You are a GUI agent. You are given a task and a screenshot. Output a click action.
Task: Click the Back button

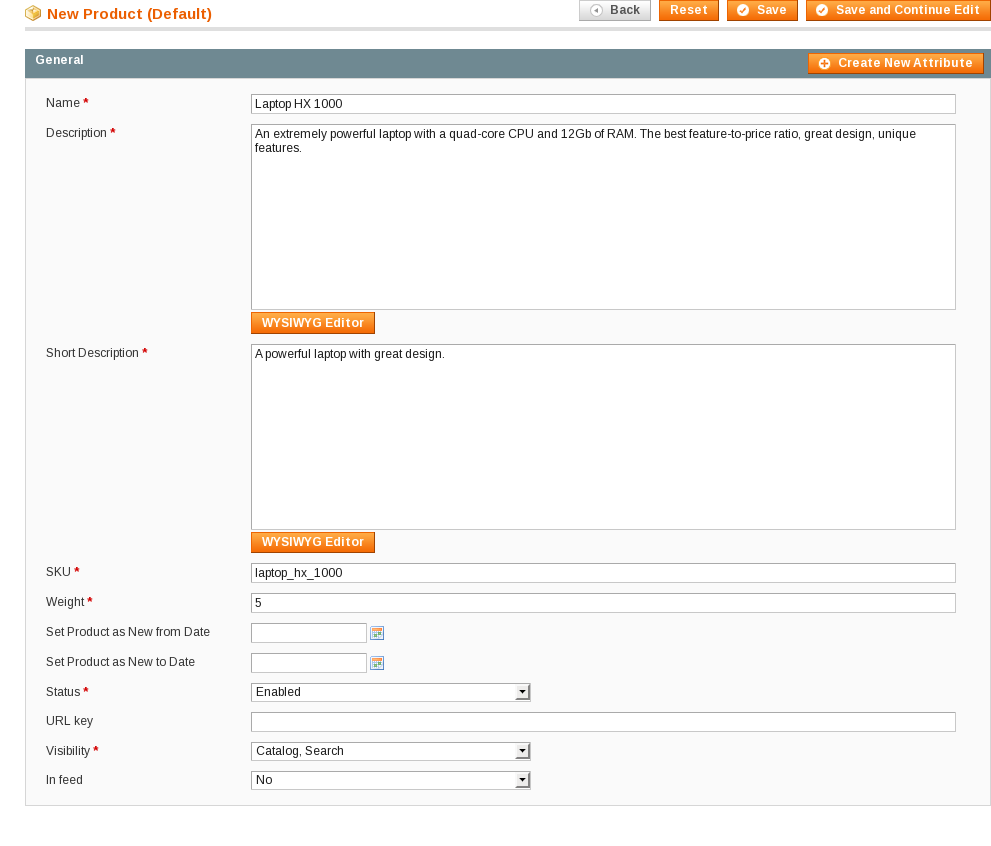(614, 10)
